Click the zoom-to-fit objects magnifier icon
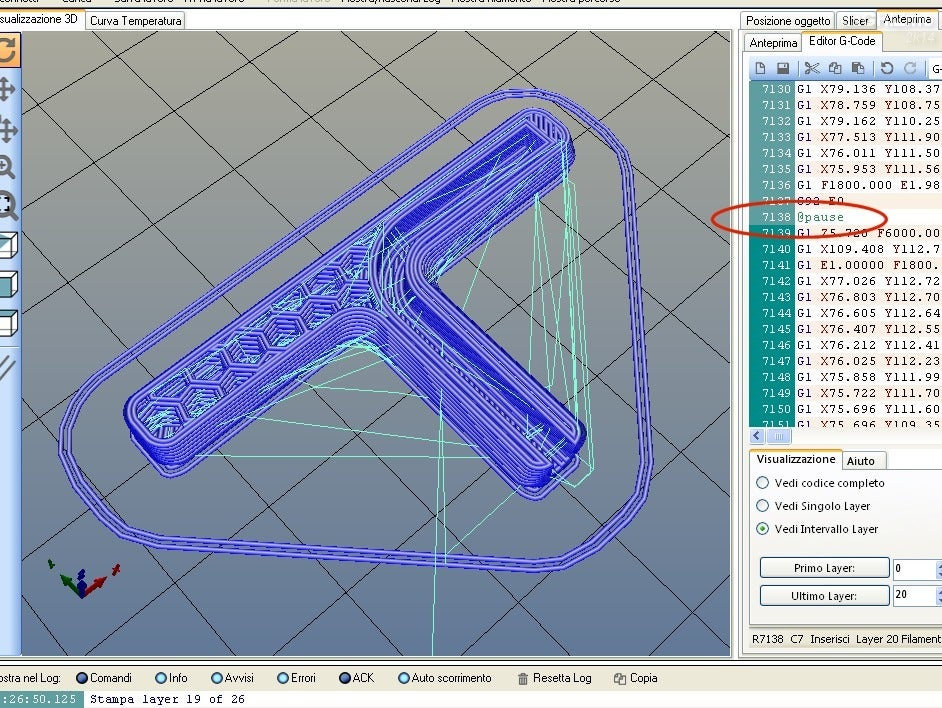This screenshot has width=942, height=708. tap(6, 207)
